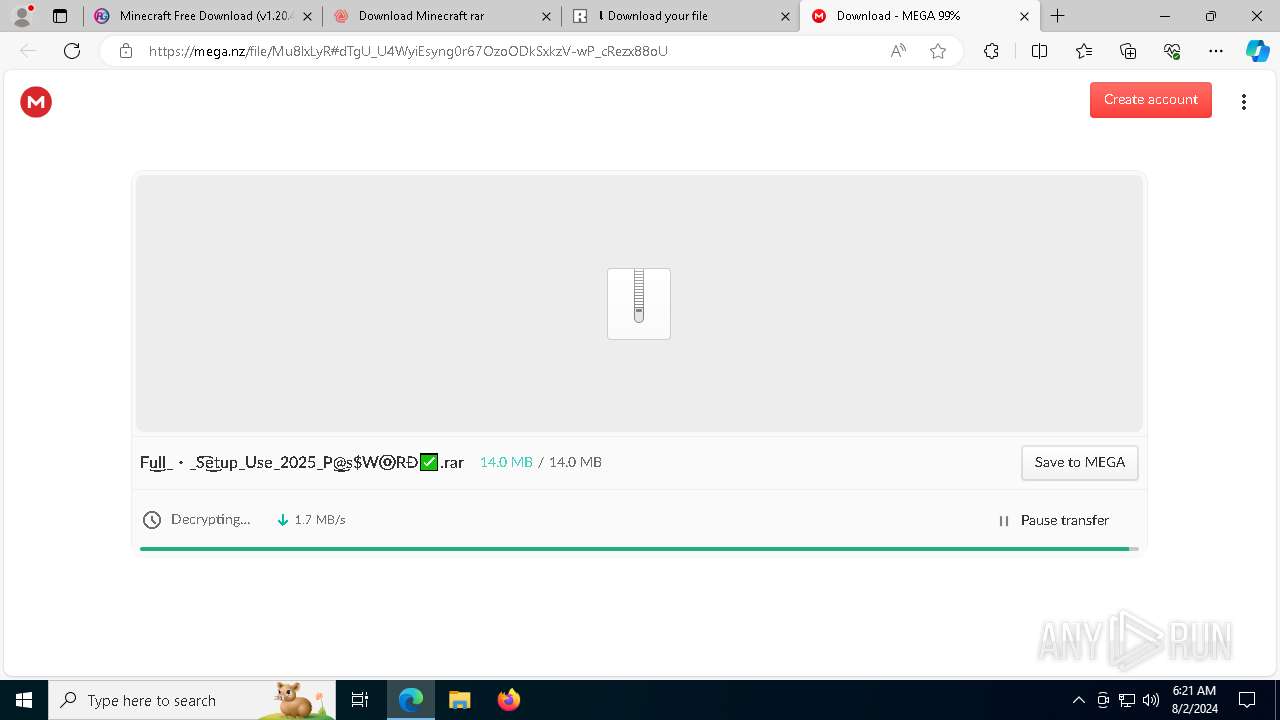Close the Download Minecraft rar tab
This screenshot has height=720, width=1280.
tap(546, 16)
